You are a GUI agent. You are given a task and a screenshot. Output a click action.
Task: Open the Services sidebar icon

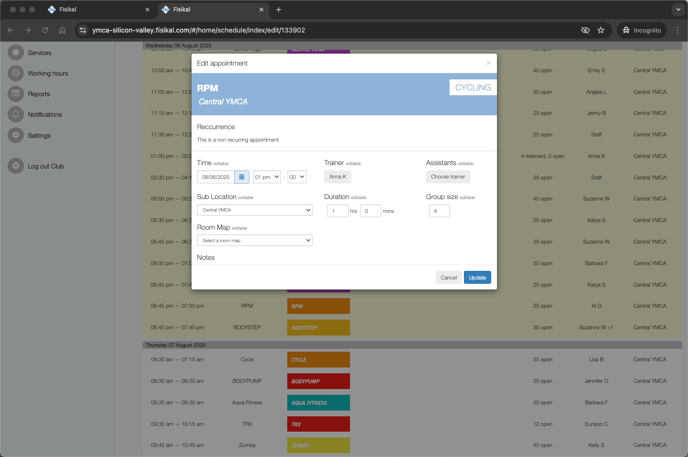[16, 53]
